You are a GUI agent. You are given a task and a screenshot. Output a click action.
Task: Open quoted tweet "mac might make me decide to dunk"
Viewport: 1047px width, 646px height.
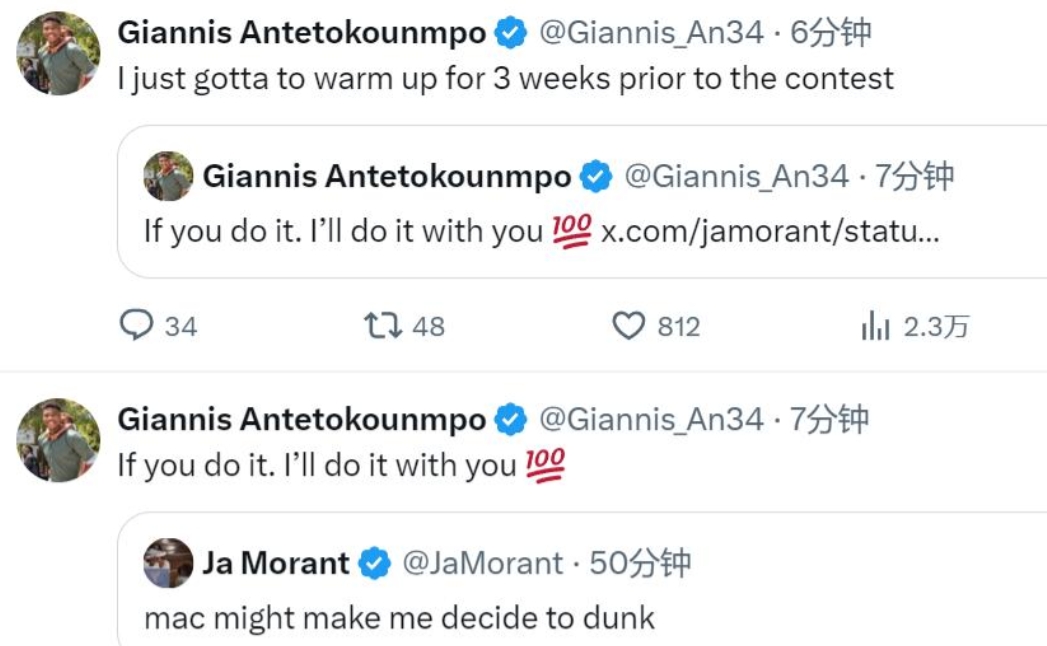tap(400, 617)
